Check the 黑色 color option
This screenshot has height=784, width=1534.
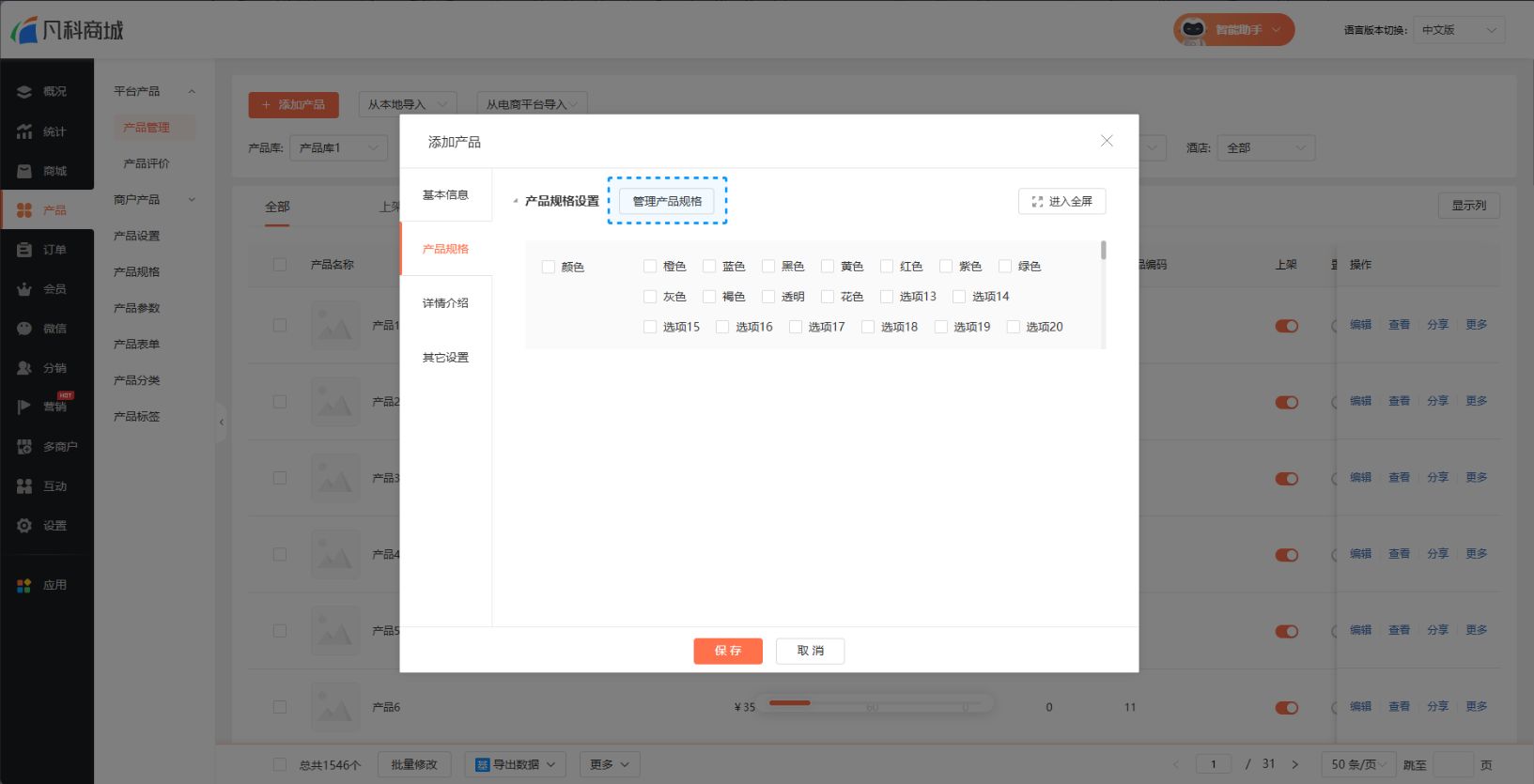coord(768,266)
